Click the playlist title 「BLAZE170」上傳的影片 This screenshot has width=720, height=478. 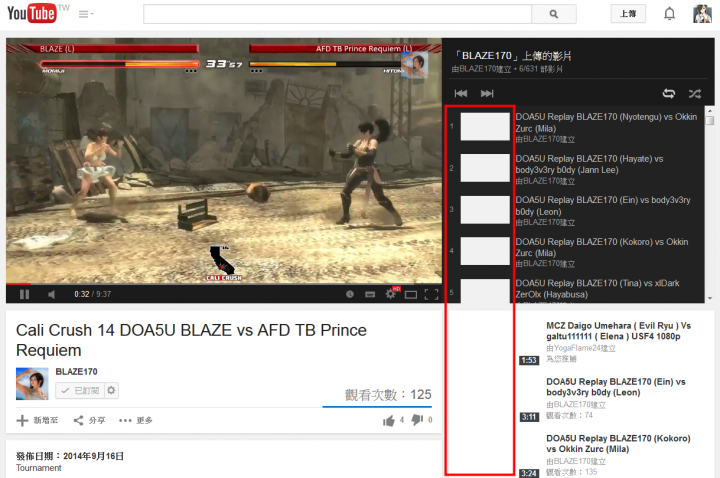512,56
